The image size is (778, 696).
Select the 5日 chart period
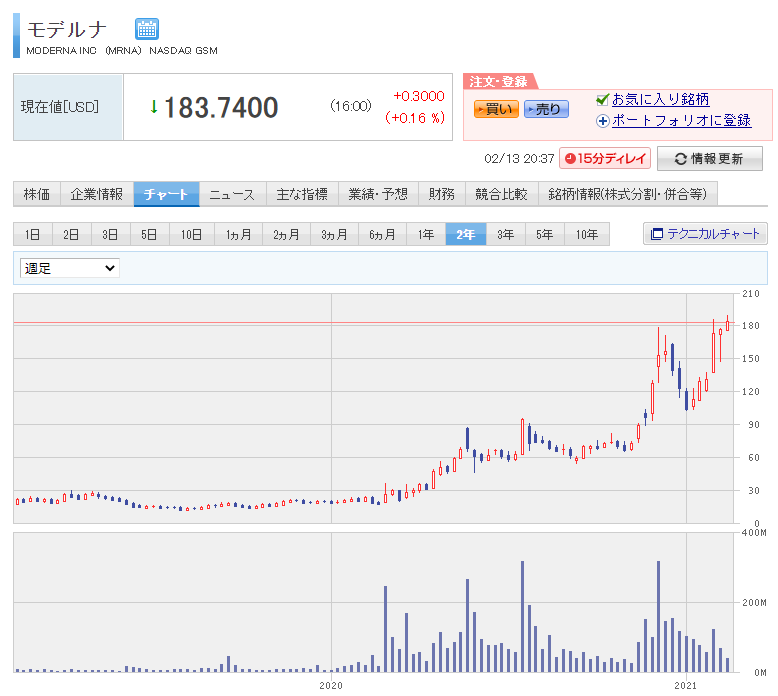[149, 234]
